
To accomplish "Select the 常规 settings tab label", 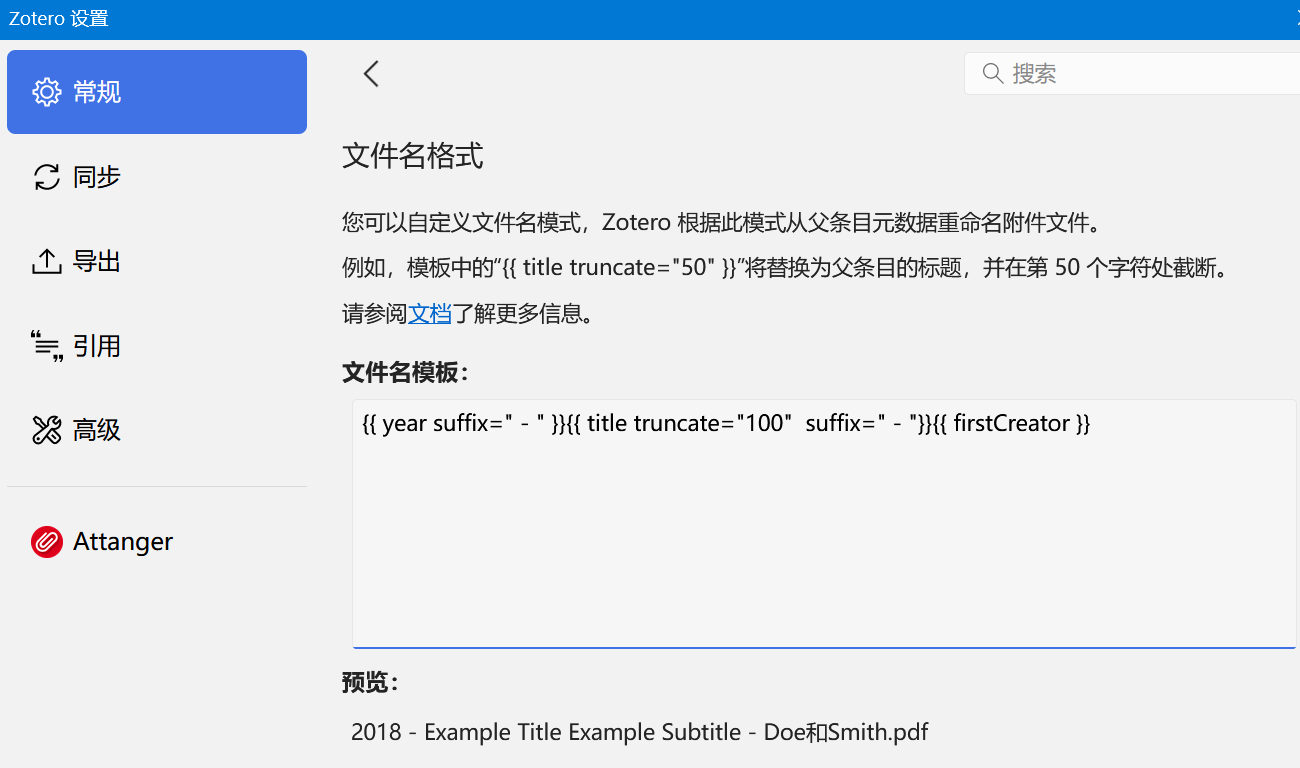I will [x=97, y=92].
